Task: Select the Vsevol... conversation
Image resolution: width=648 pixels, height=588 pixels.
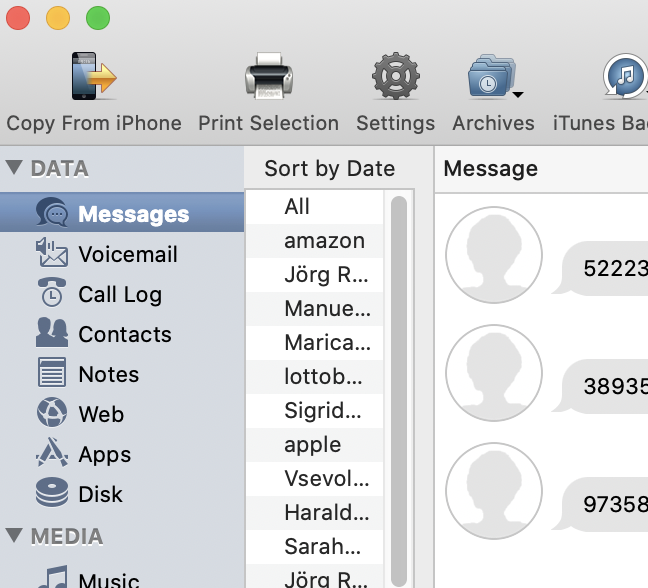Action: click(x=315, y=478)
